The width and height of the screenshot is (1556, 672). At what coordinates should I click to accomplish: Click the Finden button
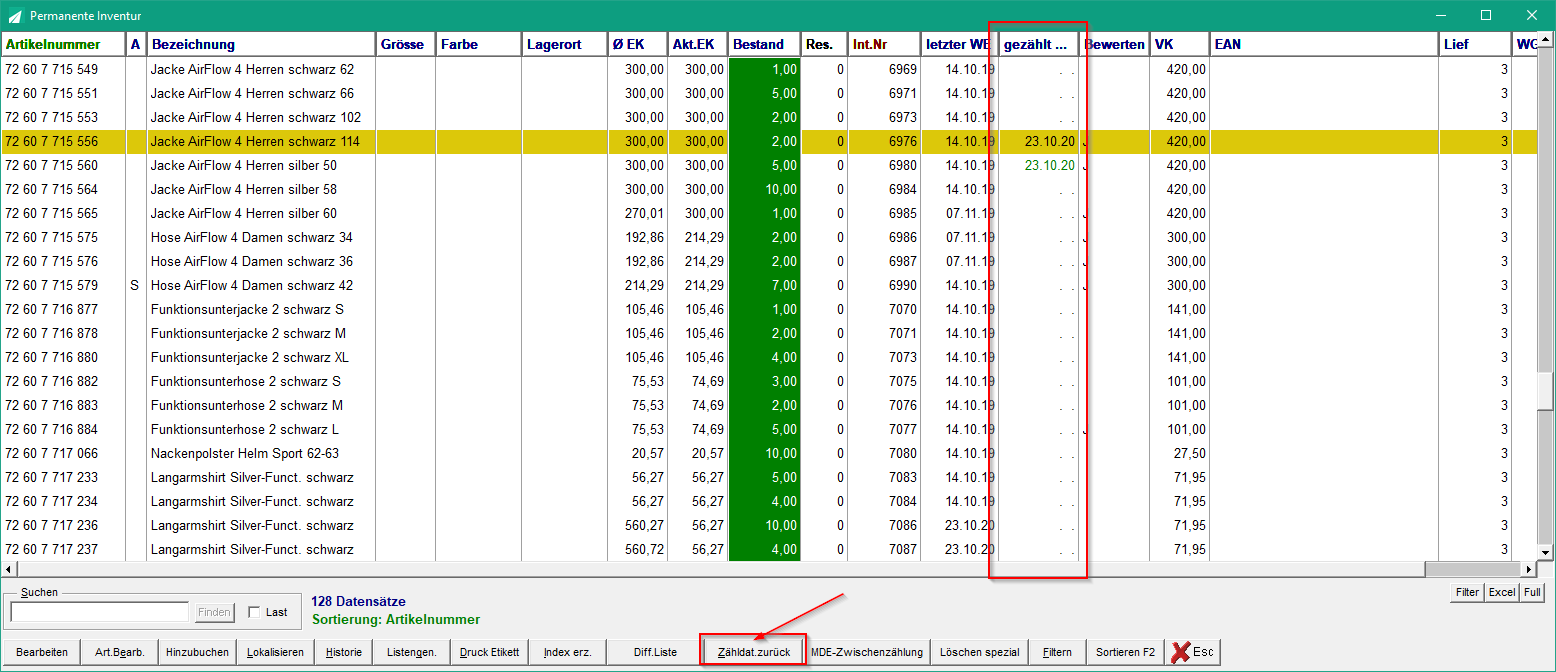(x=214, y=612)
